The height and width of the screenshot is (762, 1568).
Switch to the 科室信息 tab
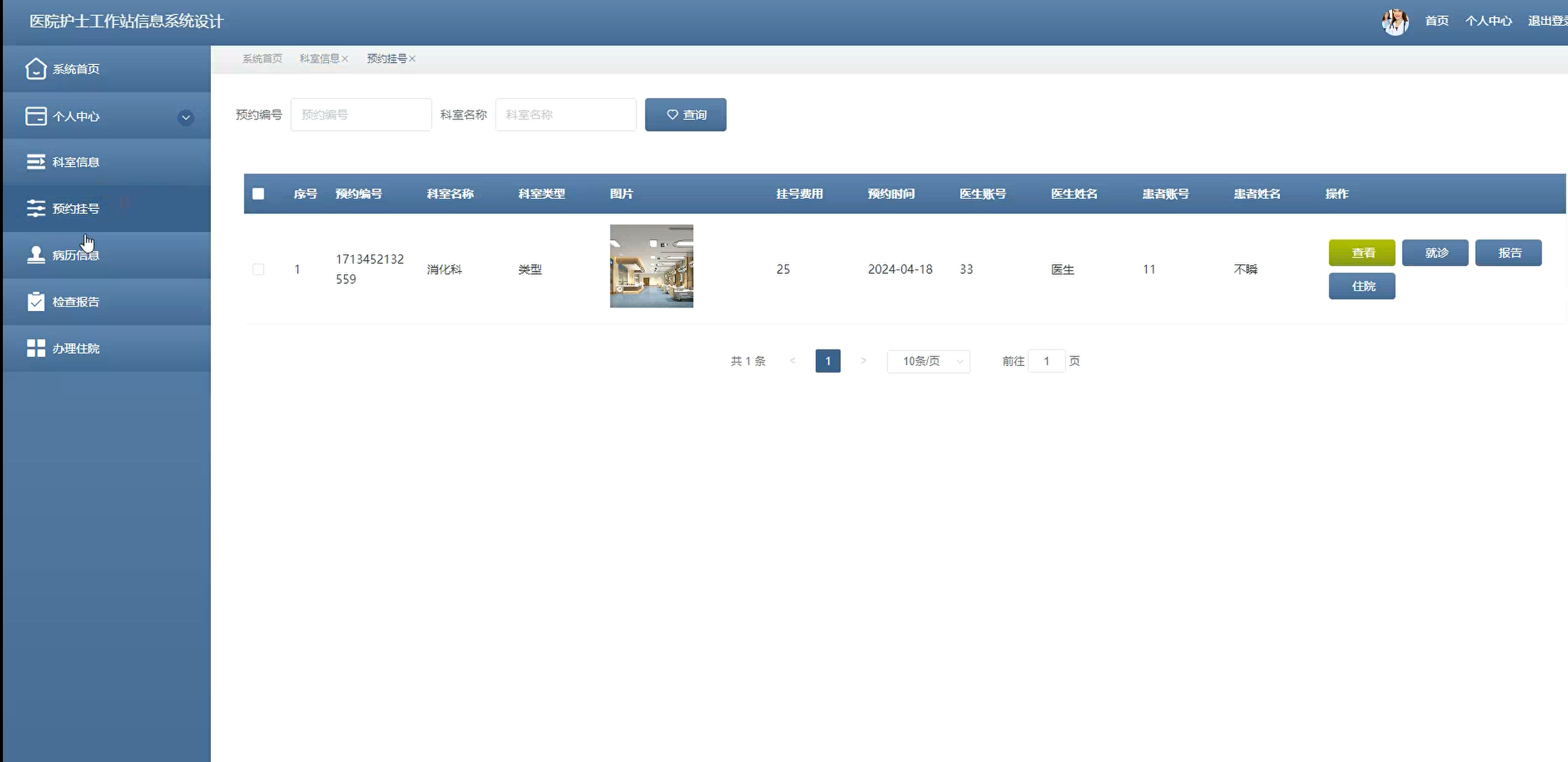[x=320, y=59]
